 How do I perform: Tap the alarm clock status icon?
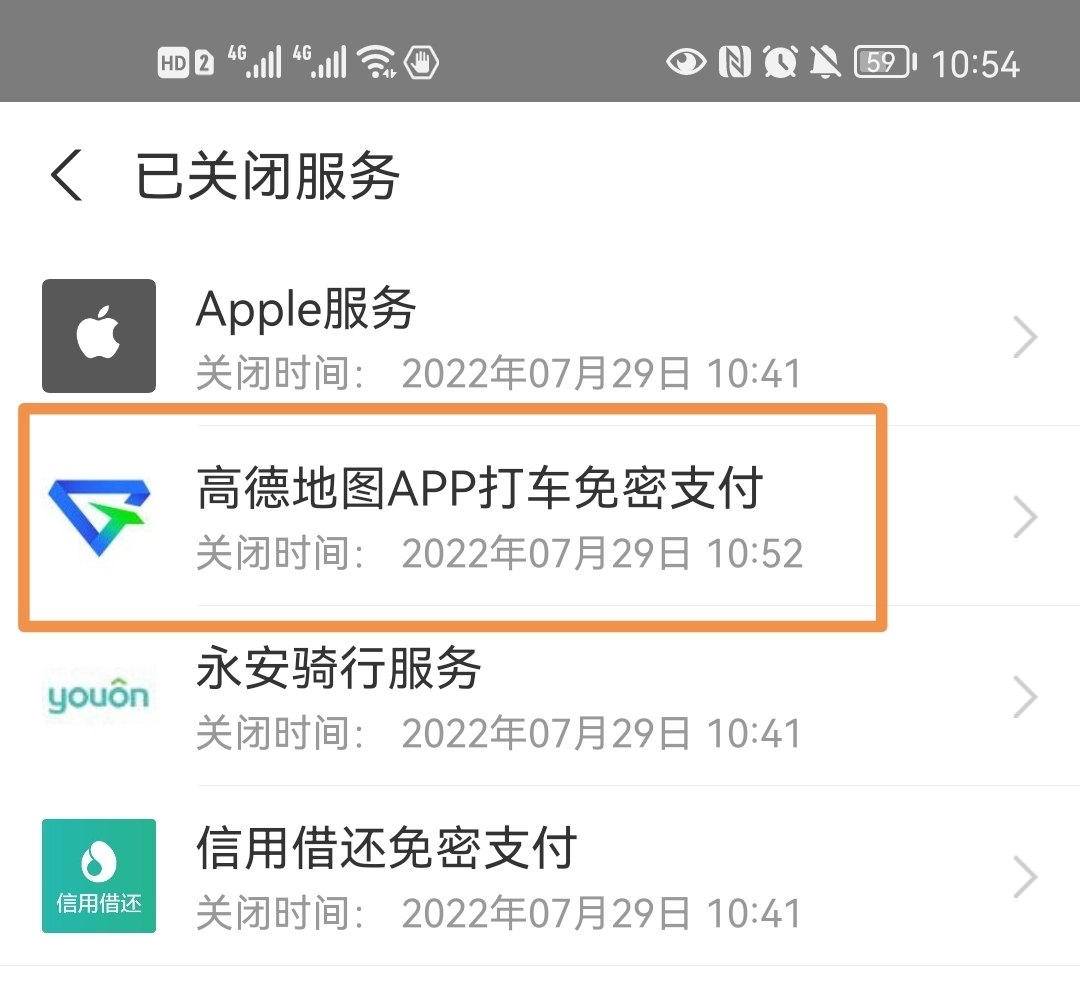(780, 63)
